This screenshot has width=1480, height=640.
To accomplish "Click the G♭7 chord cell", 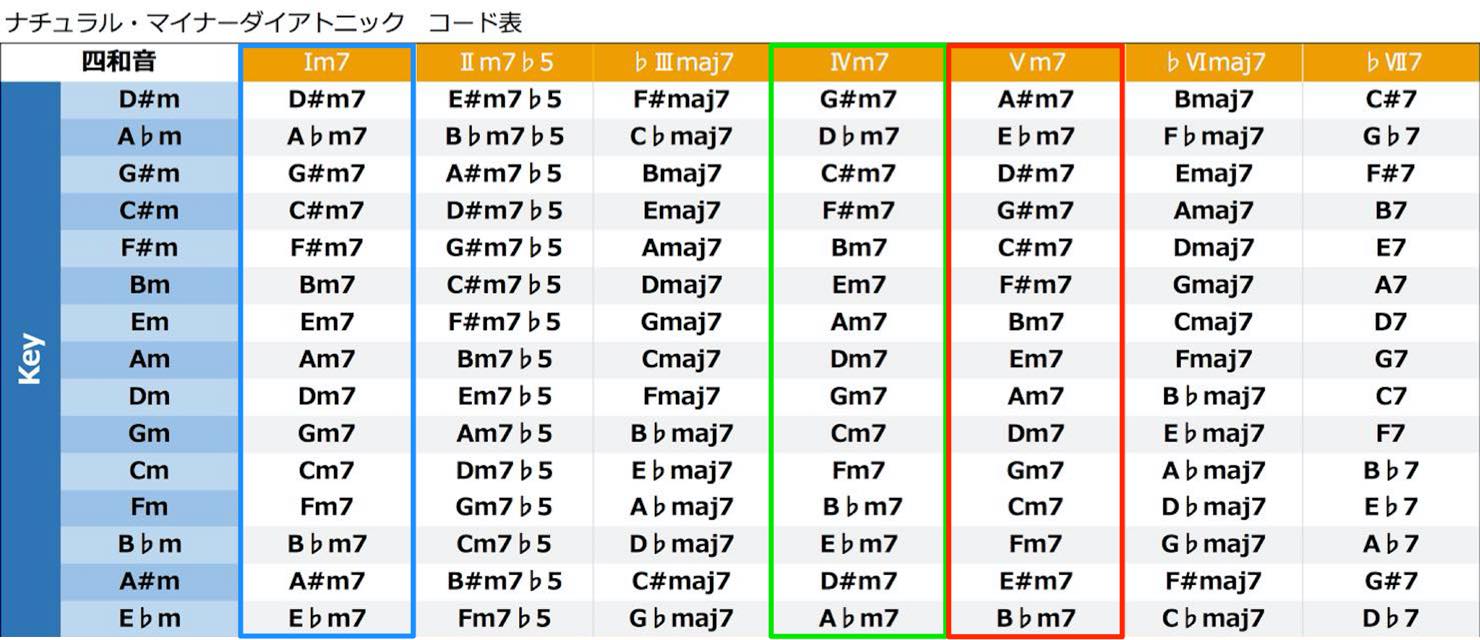I will (1391, 137).
